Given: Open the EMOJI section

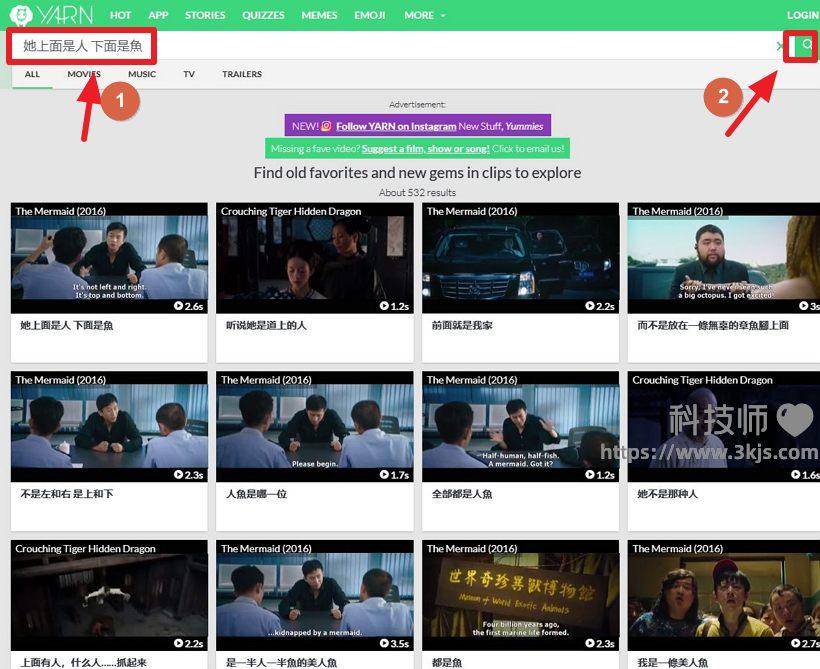Looking at the screenshot, I should click(370, 15).
